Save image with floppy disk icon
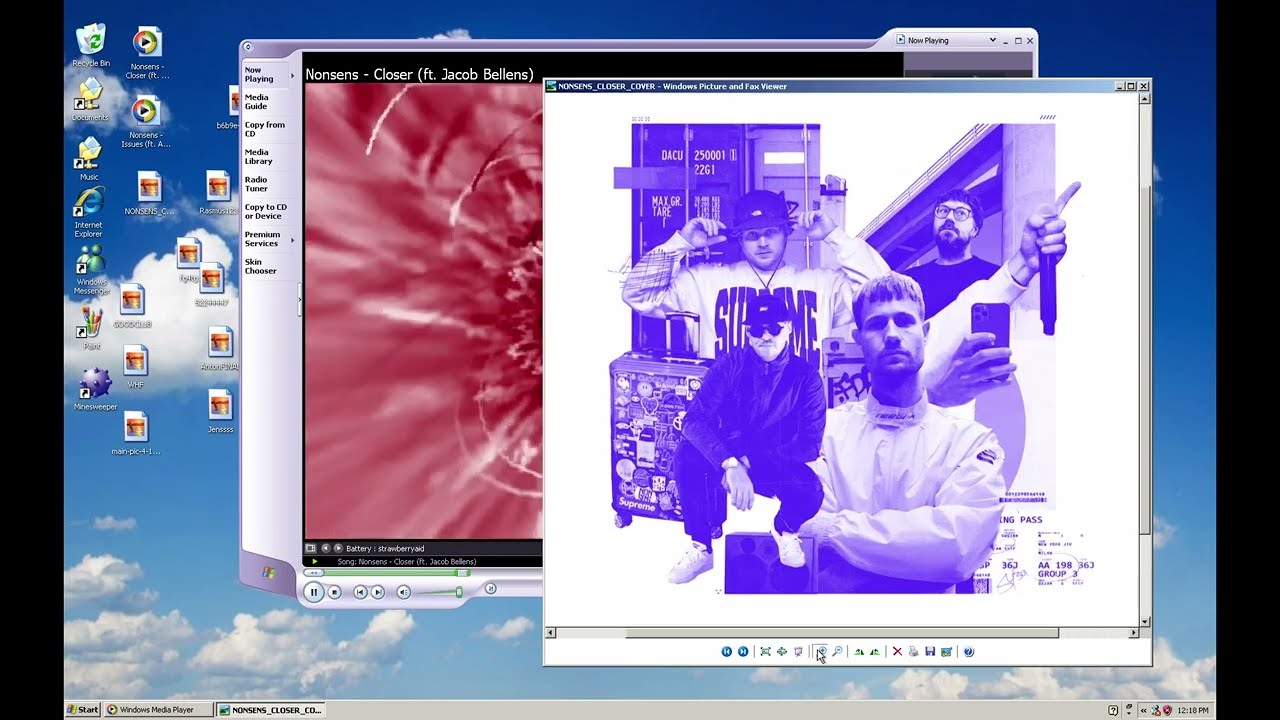The height and width of the screenshot is (720, 1280). point(930,651)
